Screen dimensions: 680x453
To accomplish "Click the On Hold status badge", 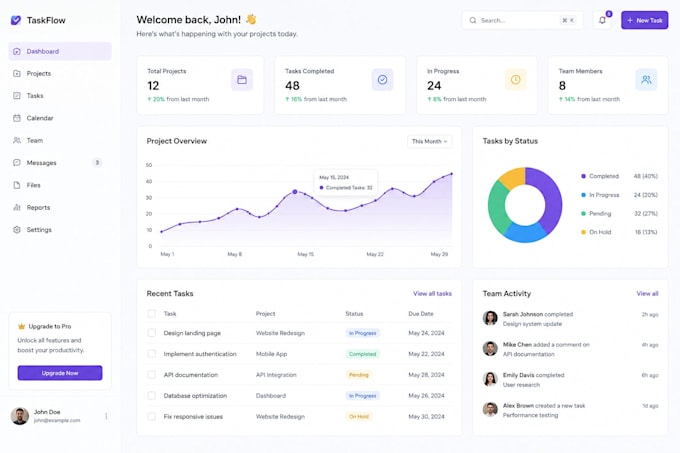I will 359,416.
